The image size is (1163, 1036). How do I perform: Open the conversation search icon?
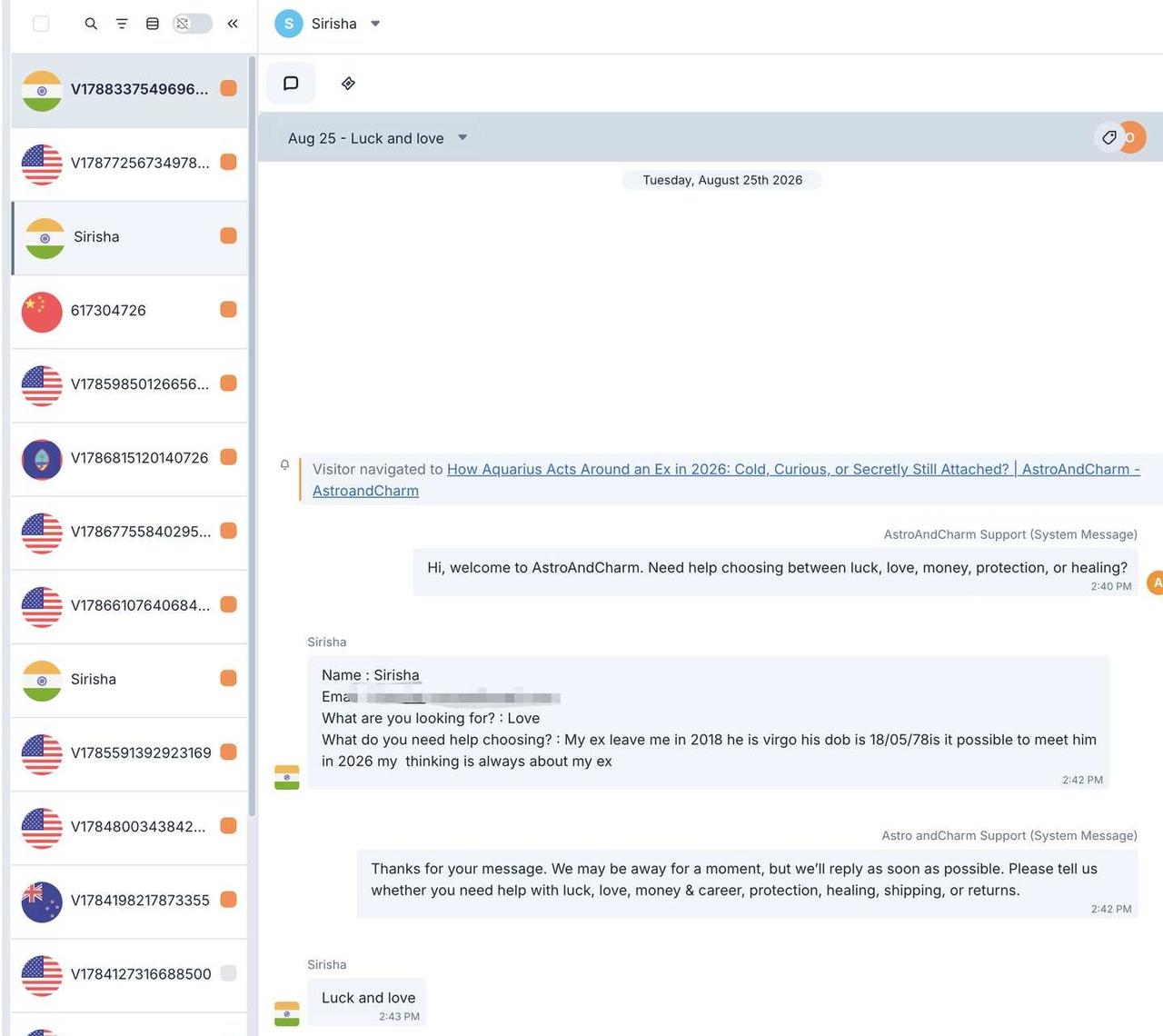(x=91, y=24)
